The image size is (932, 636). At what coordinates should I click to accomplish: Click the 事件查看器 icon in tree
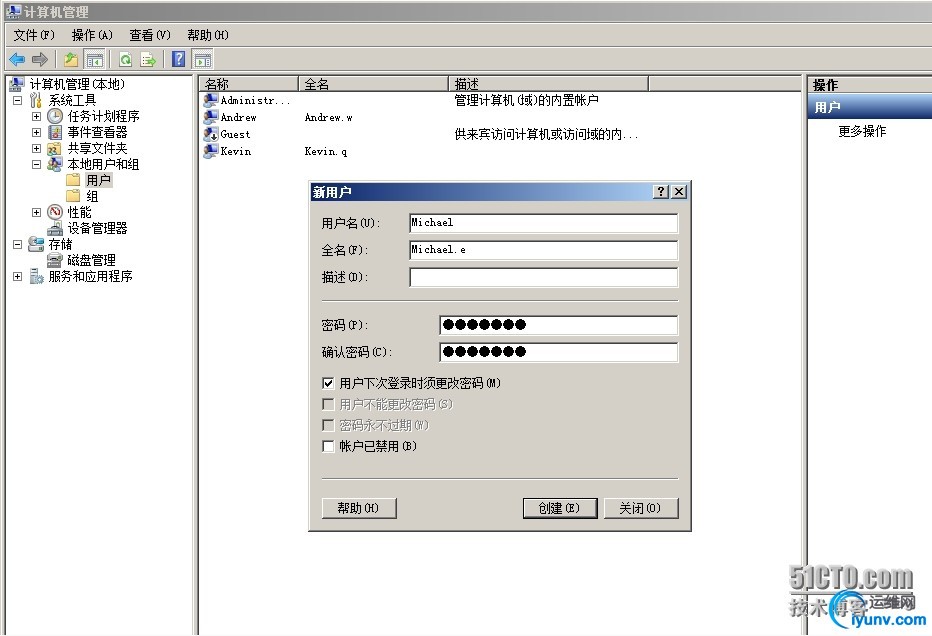[55, 132]
